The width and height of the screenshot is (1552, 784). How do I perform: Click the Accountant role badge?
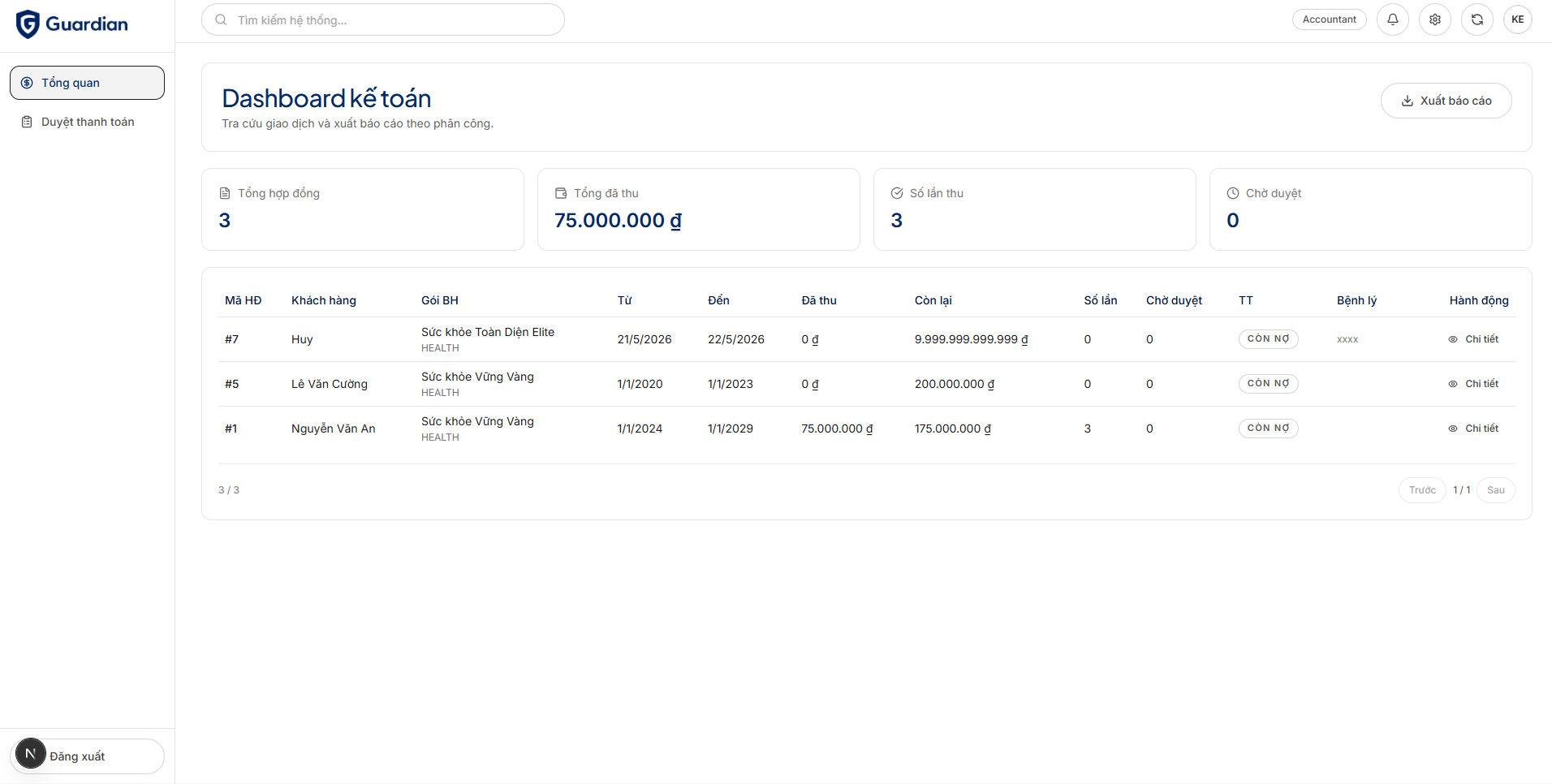point(1330,19)
